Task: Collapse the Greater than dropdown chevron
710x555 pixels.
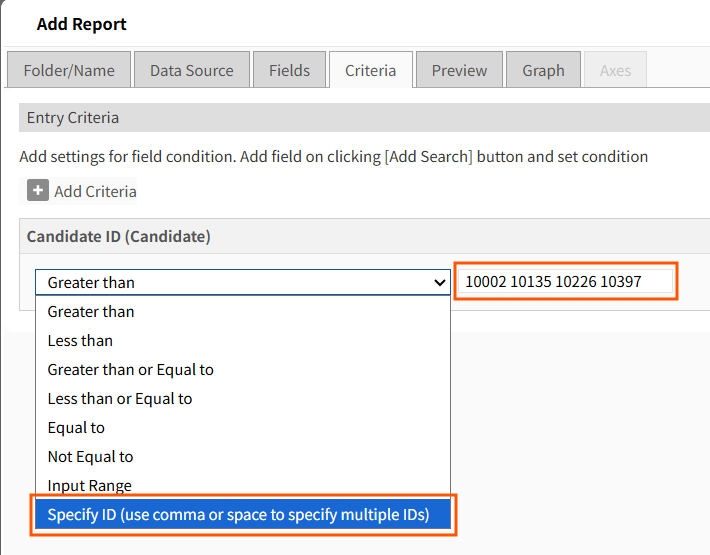Action: (439, 283)
